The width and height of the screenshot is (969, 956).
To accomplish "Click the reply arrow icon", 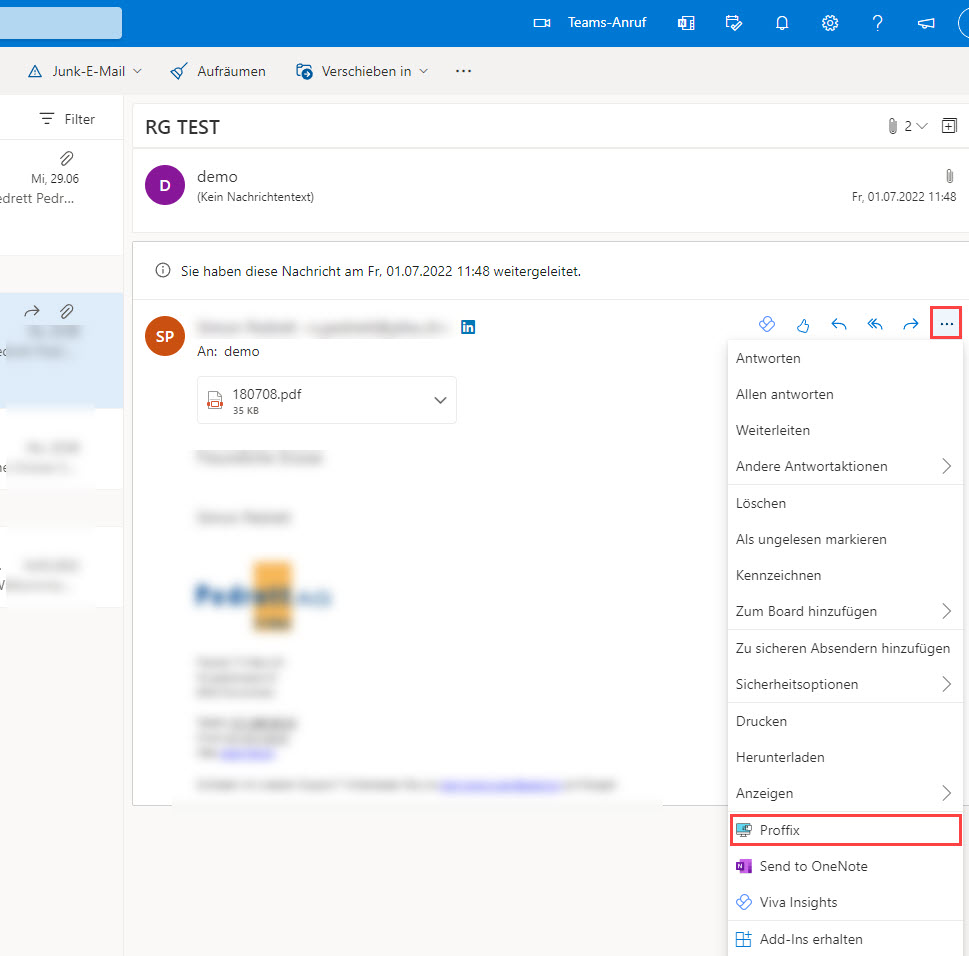I will 839,324.
